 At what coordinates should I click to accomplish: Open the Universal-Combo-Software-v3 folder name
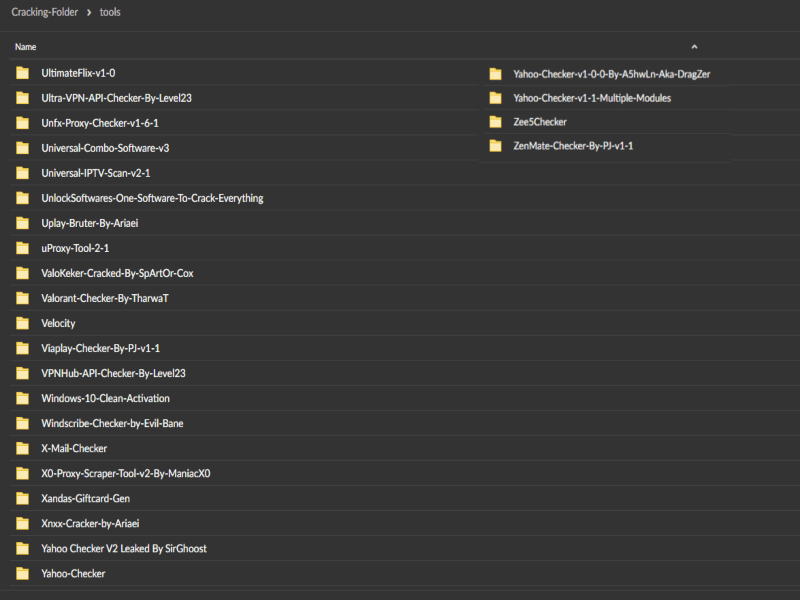[x=105, y=148]
